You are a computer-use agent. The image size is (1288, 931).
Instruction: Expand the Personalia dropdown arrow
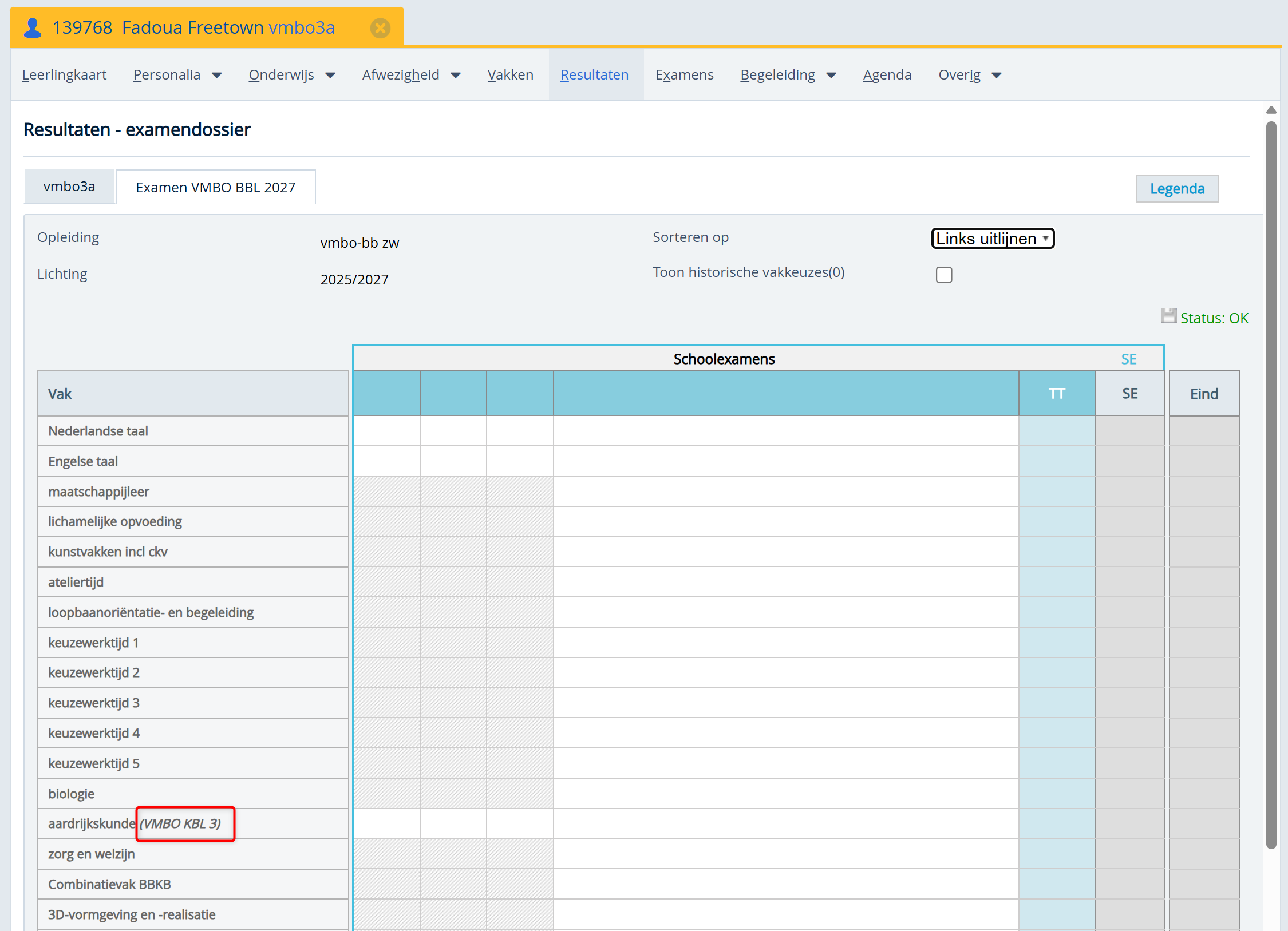217,76
